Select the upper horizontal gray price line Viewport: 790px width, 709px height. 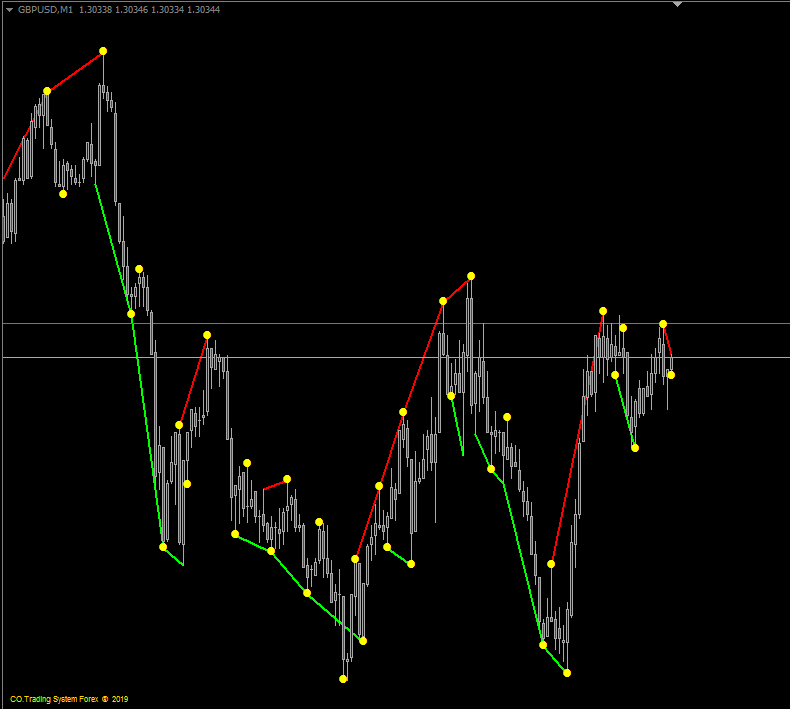click(x=400, y=323)
